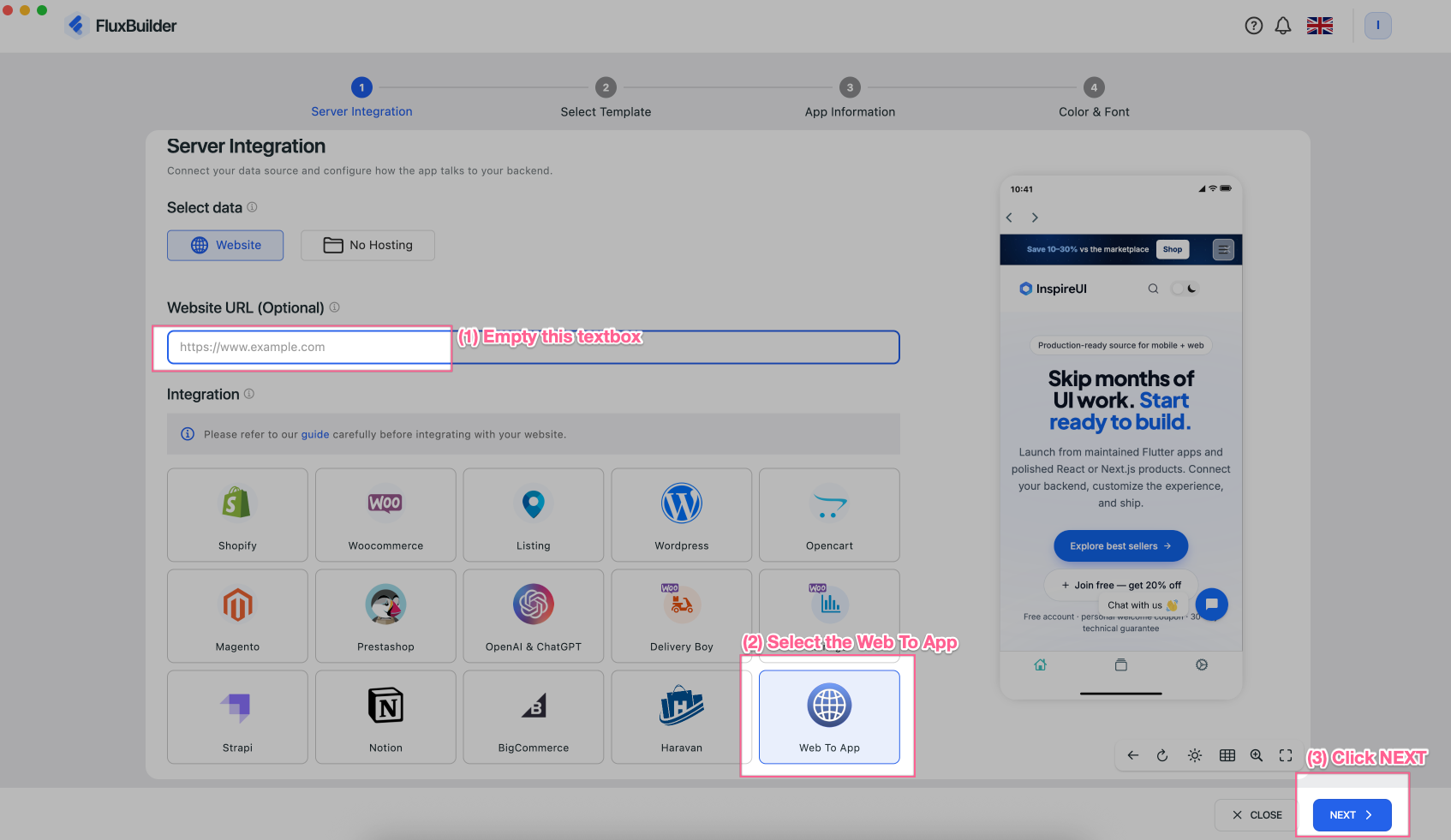Show info tooltip for Website URL
This screenshot has width=1451, height=840.
[x=335, y=307]
